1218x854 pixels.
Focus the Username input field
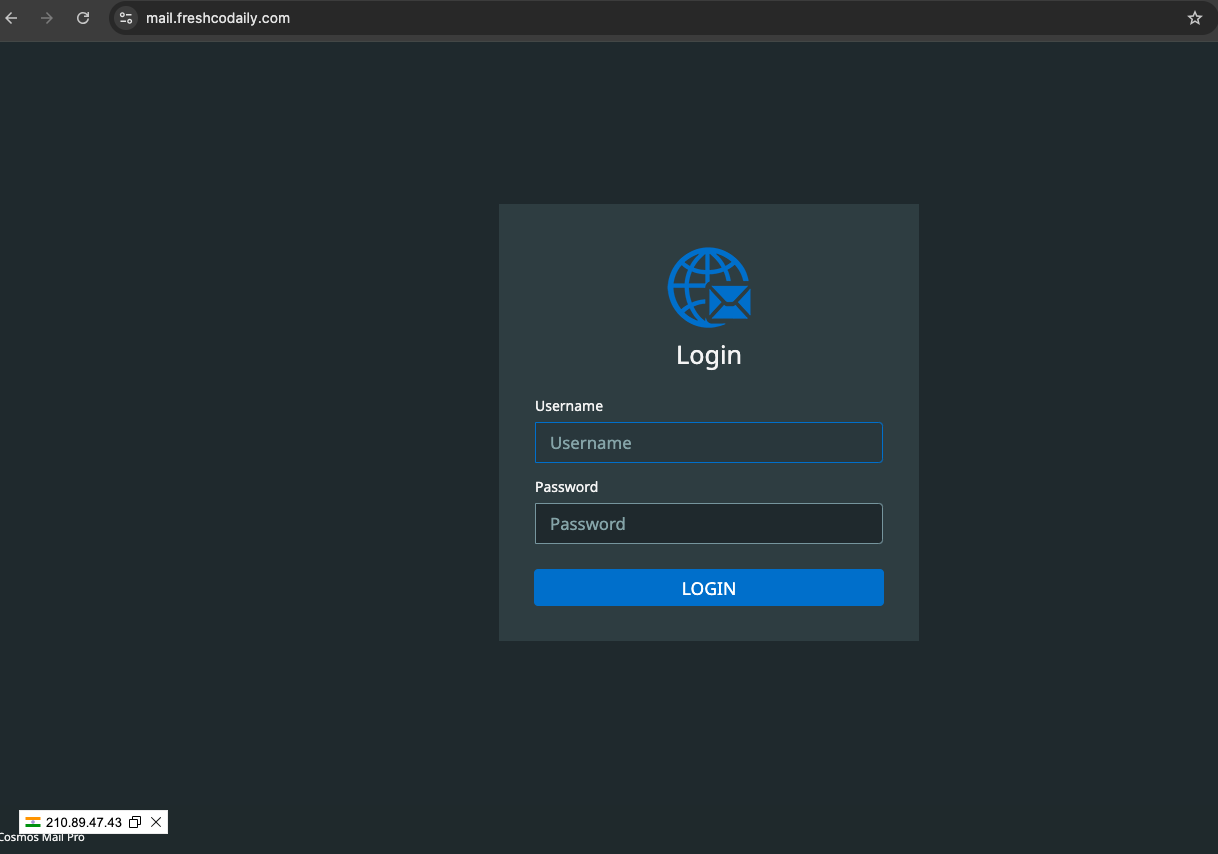coord(708,443)
